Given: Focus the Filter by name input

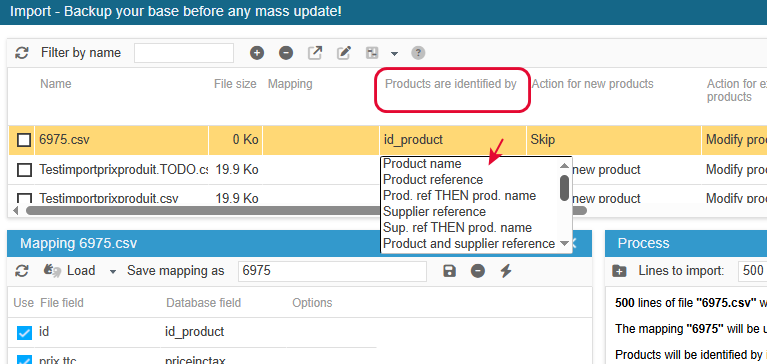Looking at the screenshot, I should coord(184,53).
